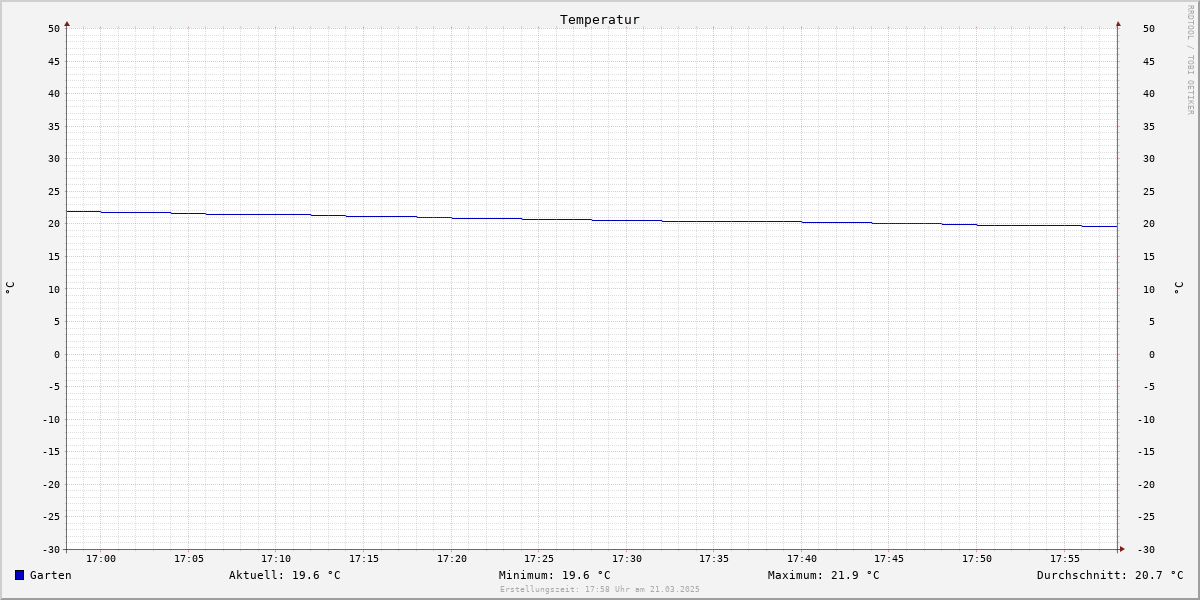This screenshot has height=600, width=1200.
Task: Click the left axis 20 label
Action: (54, 224)
